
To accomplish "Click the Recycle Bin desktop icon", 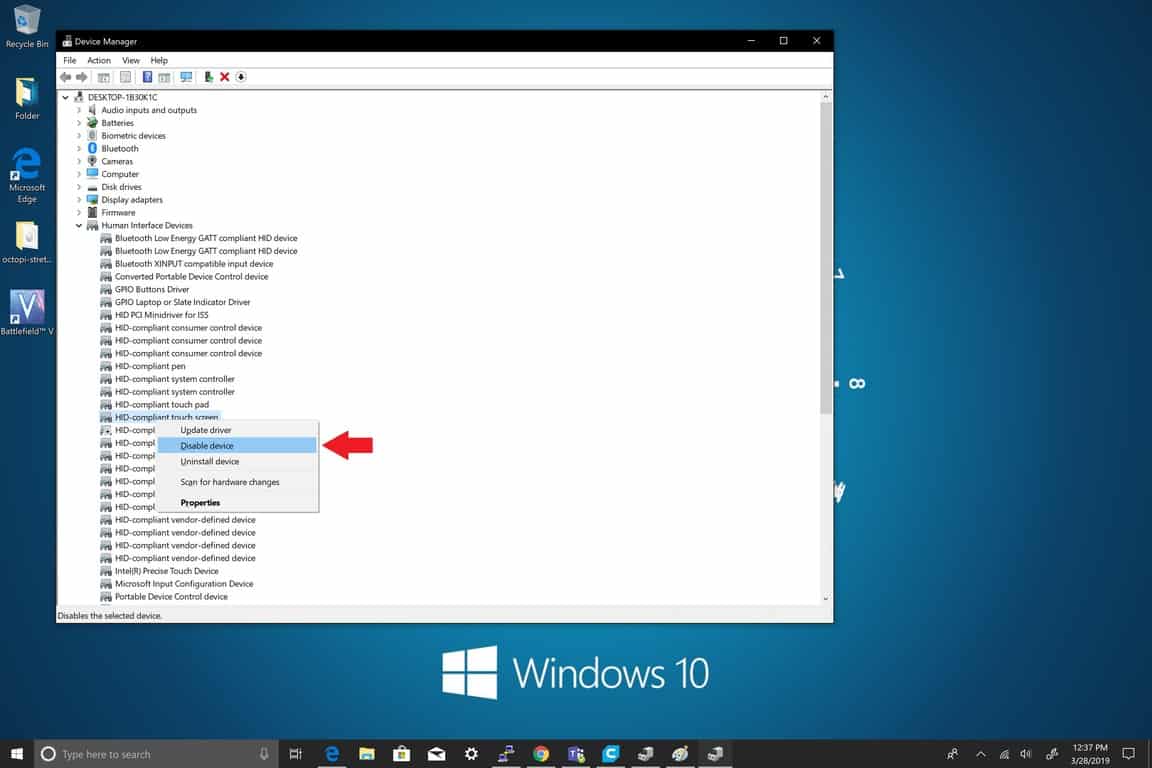I will tap(27, 26).
